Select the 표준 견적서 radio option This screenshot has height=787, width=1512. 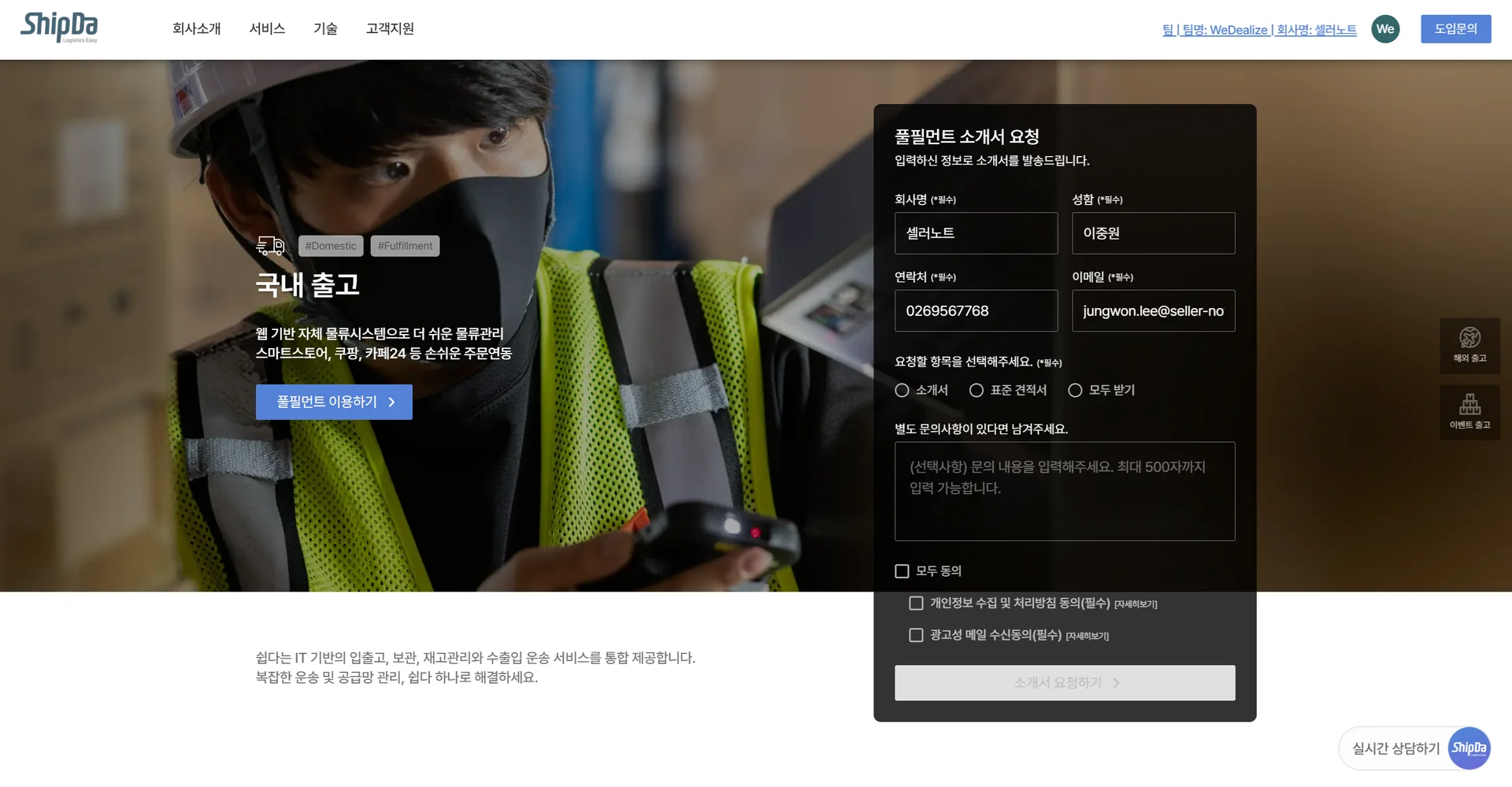[x=976, y=390]
